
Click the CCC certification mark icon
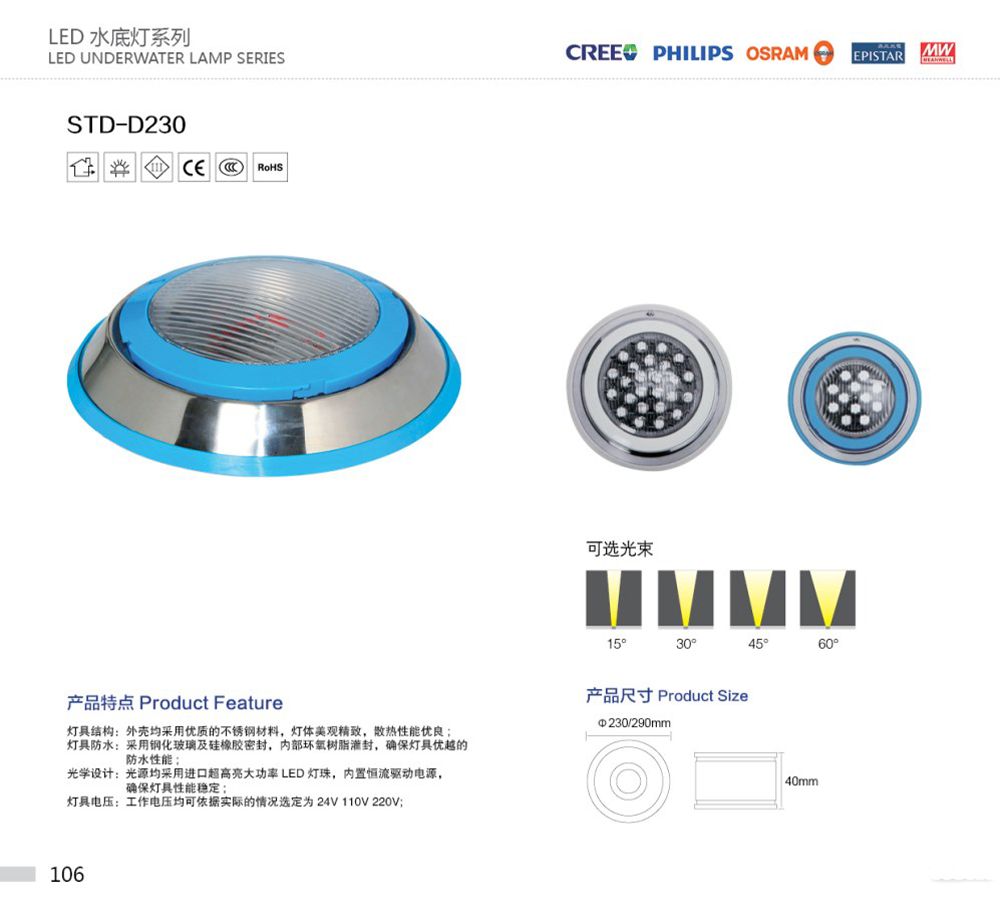[231, 167]
